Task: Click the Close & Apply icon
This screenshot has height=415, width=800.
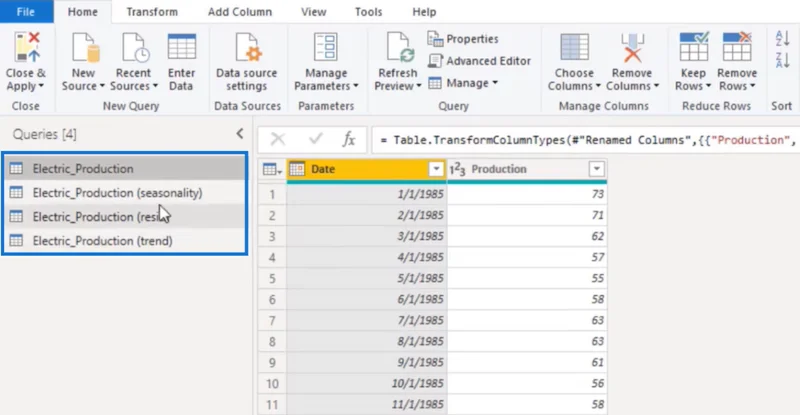Action: 27,47
